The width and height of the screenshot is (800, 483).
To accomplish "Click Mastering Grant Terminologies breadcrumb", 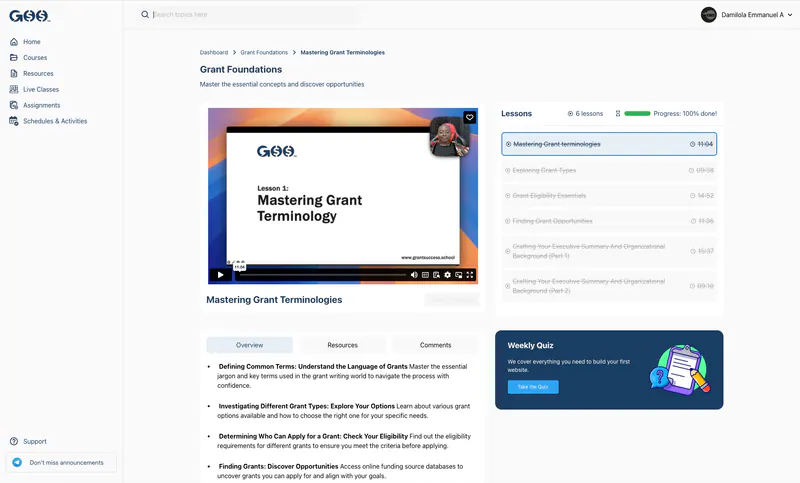I will click(342, 53).
